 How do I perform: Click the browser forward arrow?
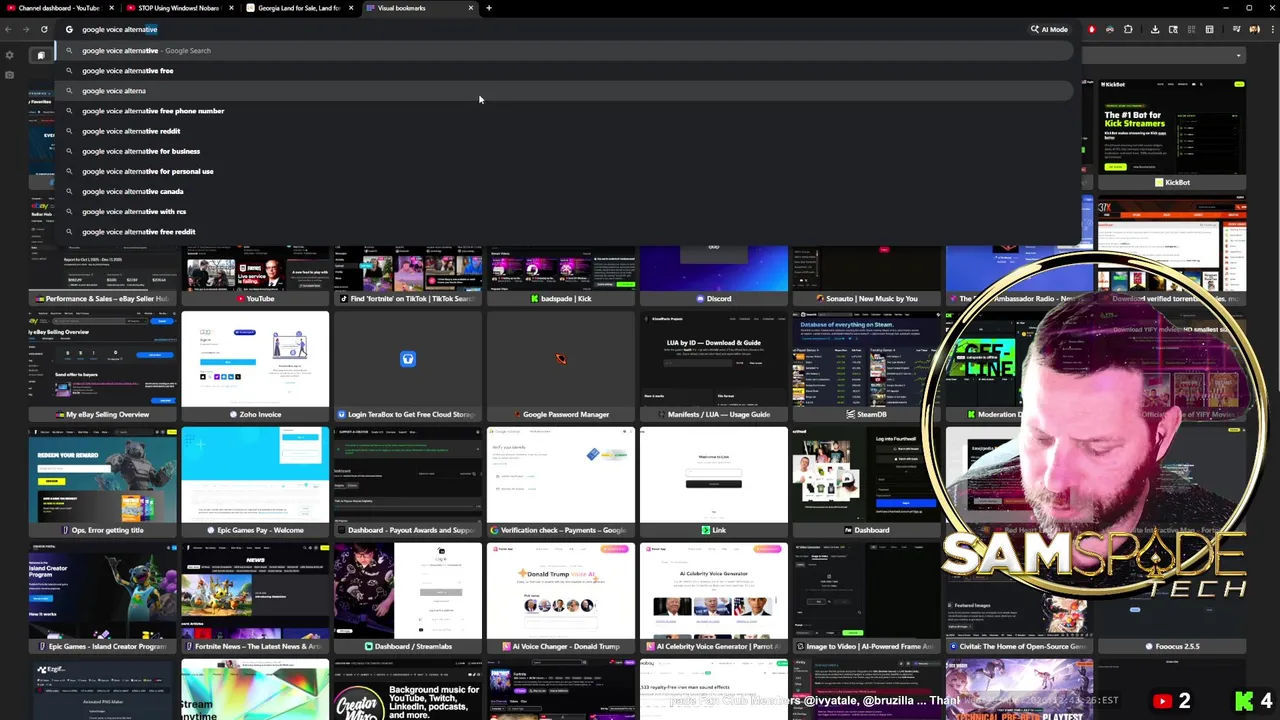[27, 29]
